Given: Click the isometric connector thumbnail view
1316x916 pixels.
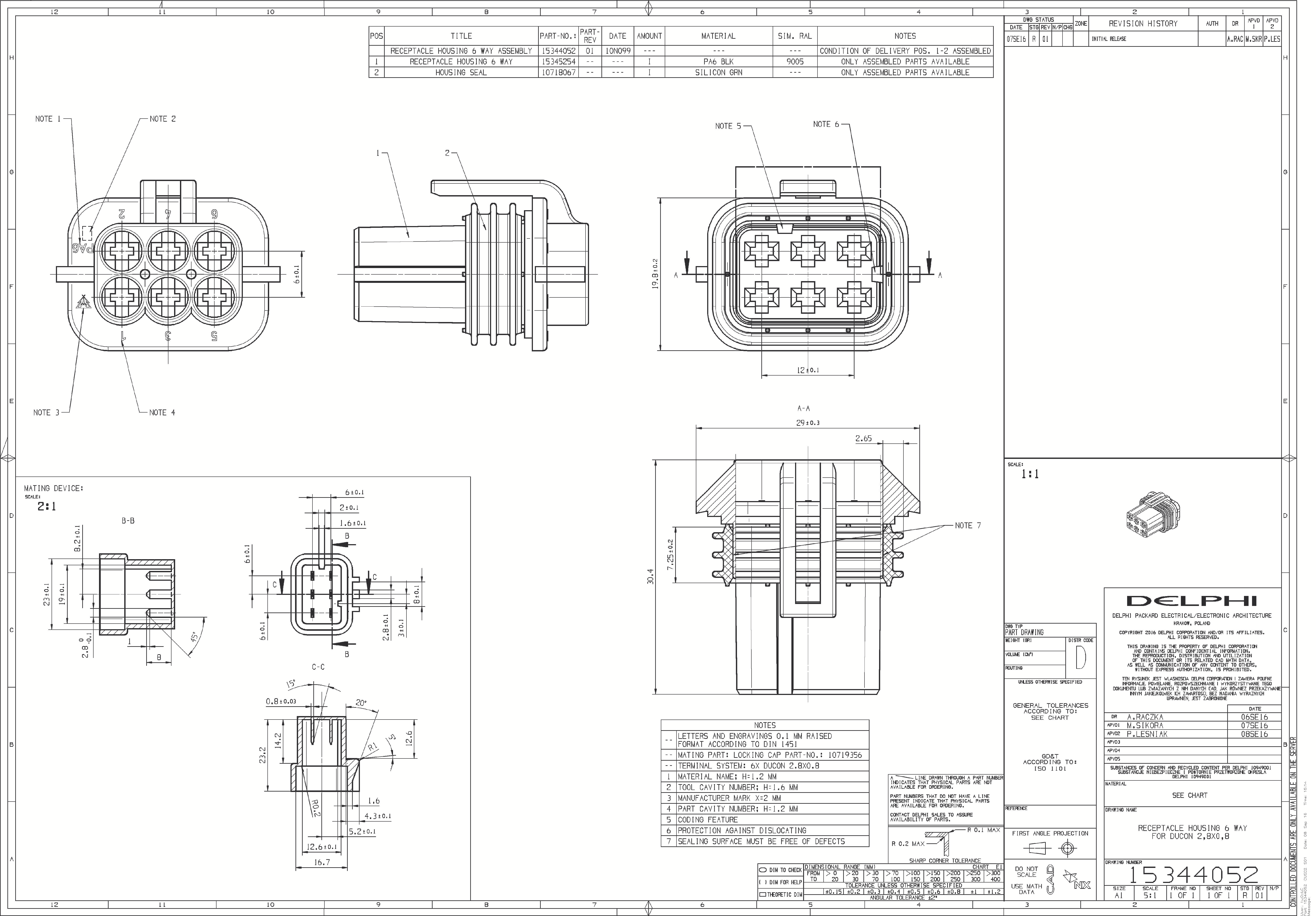Looking at the screenshot, I should click(1152, 514).
